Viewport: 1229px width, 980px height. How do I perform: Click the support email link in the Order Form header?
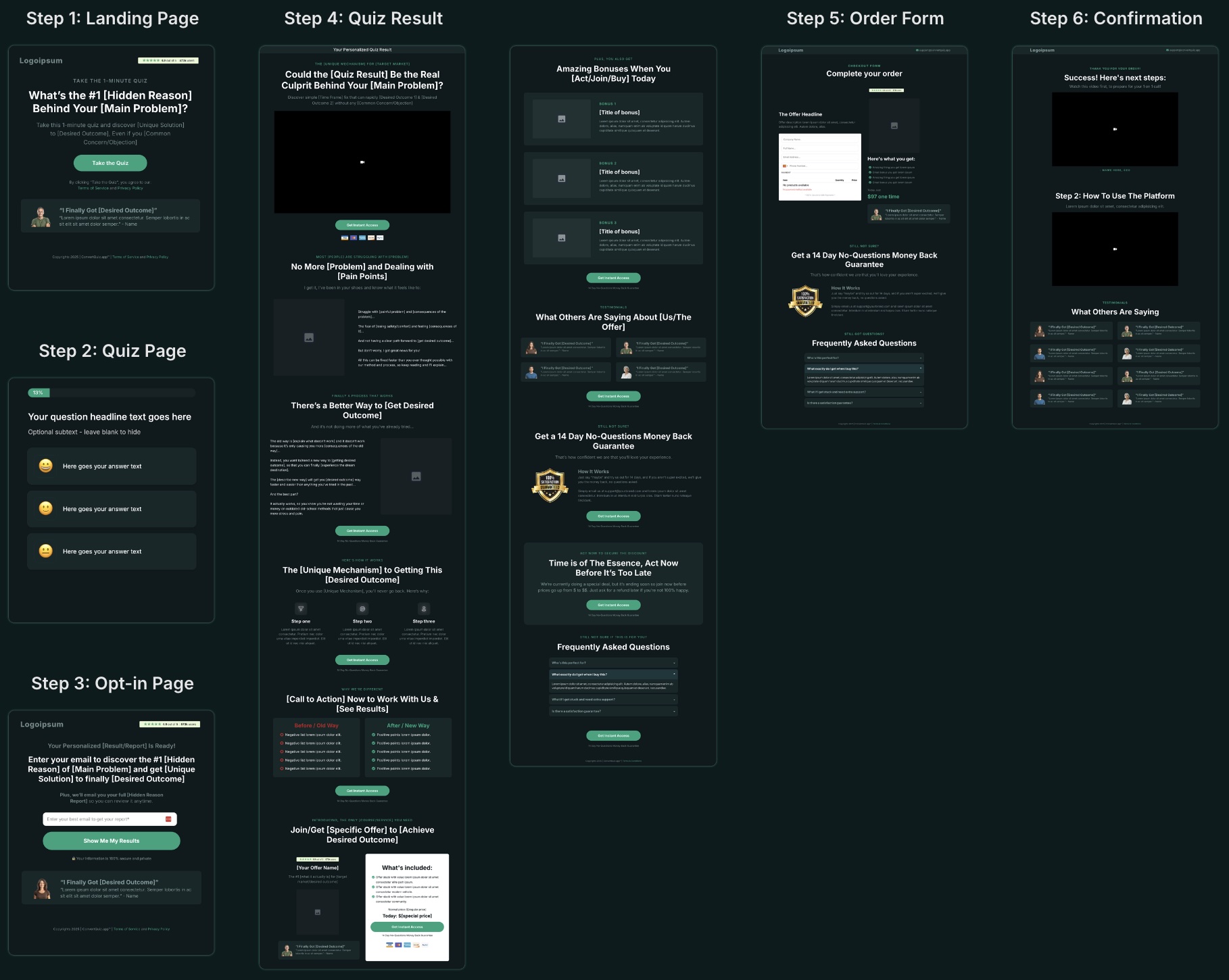(x=933, y=50)
